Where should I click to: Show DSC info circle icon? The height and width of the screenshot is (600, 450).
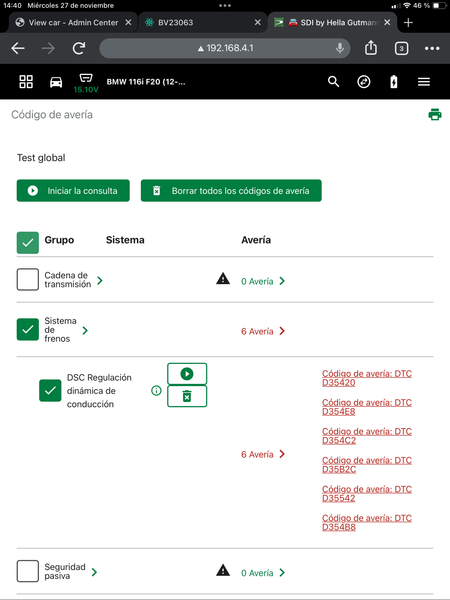[156, 391]
